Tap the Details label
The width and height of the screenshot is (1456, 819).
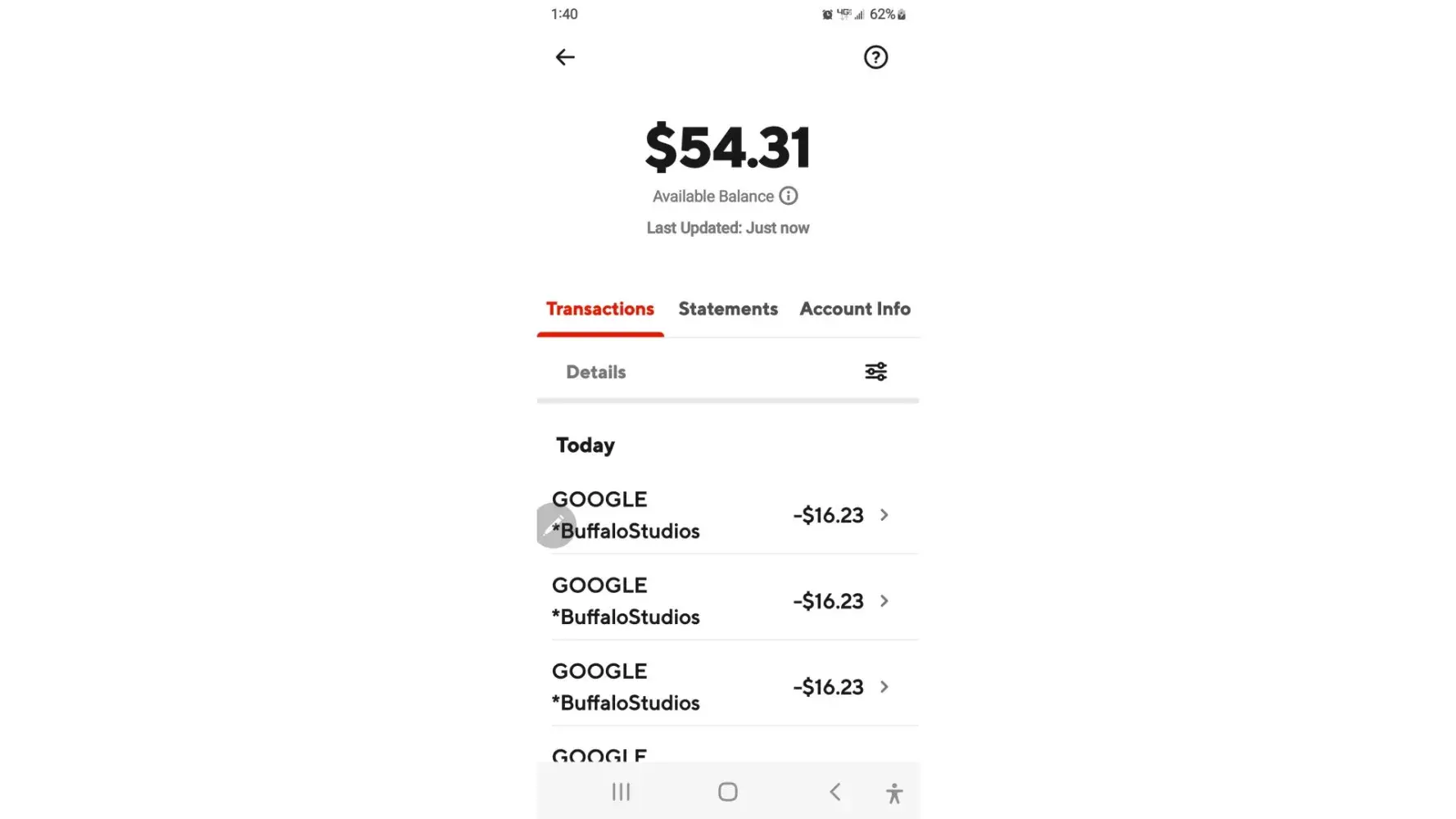(x=596, y=373)
